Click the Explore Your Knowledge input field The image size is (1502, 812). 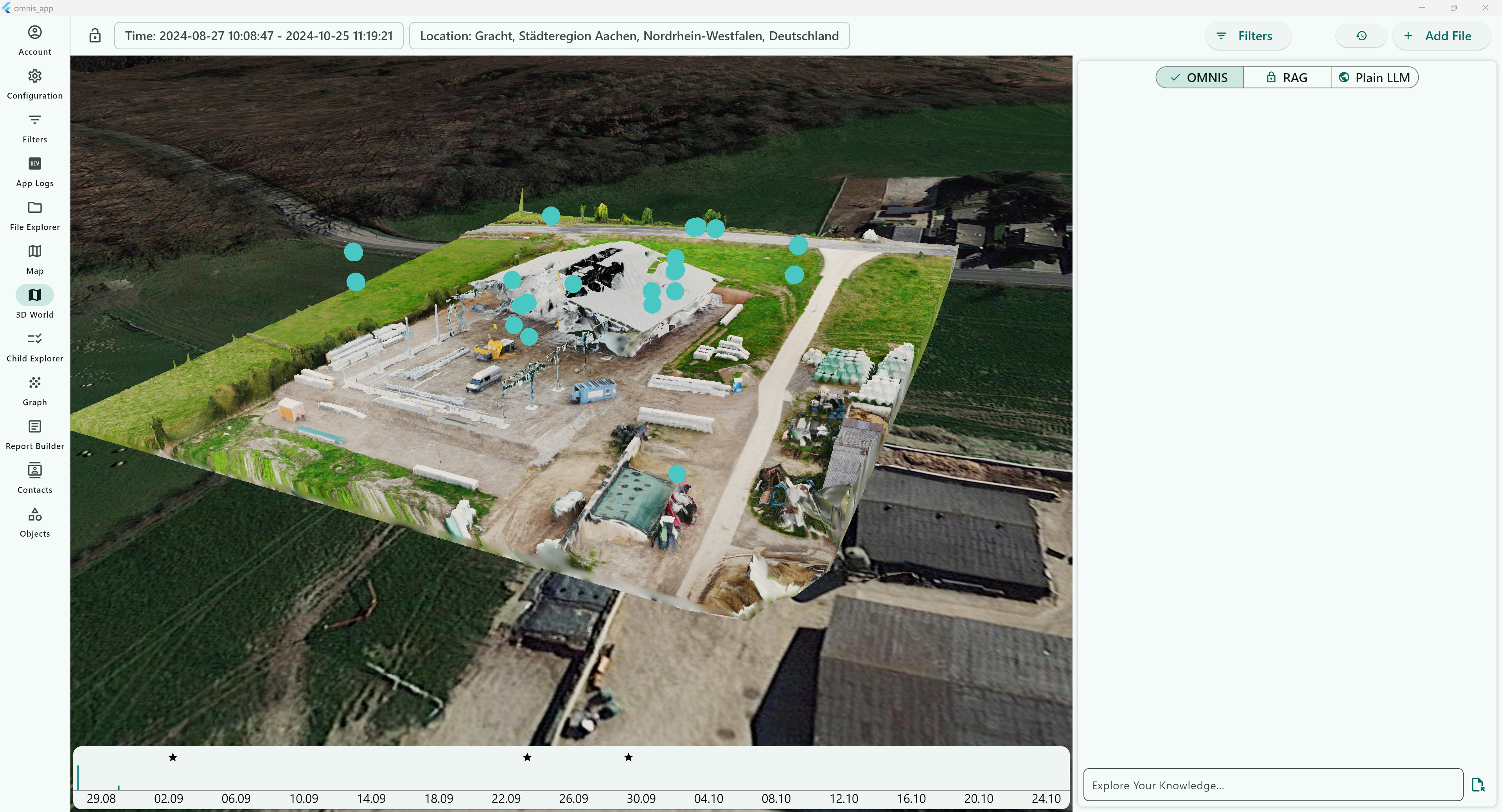coord(1272,785)
